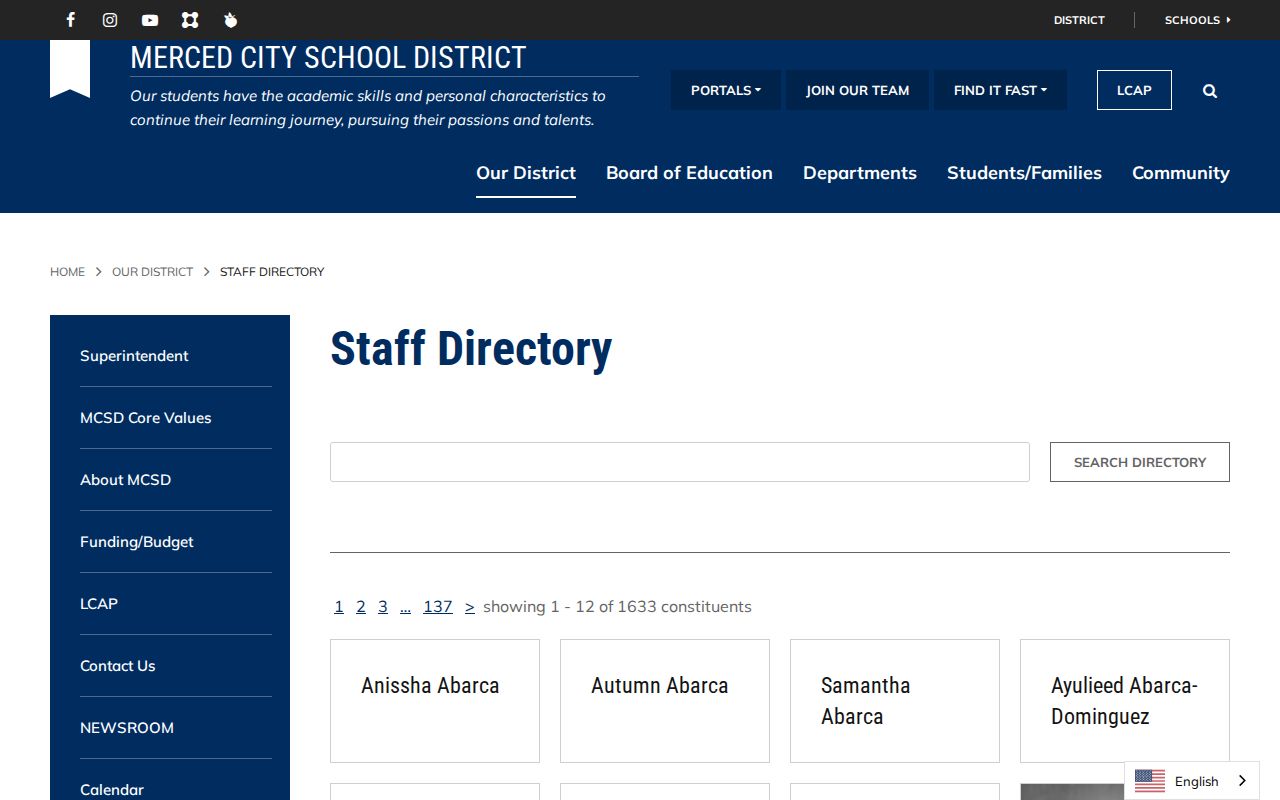Viewport: 1280px width, 800px height.
Task: Open the English language selector
Action: tap(1192, 781)
